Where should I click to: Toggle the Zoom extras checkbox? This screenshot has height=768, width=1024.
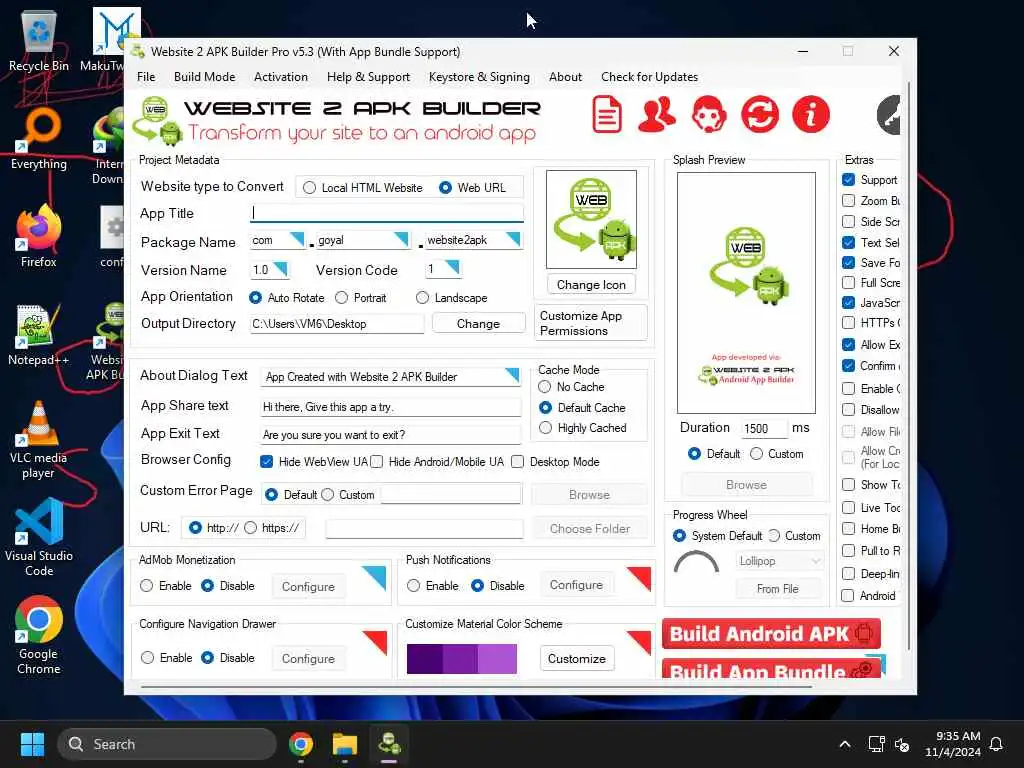pos(848,200)
